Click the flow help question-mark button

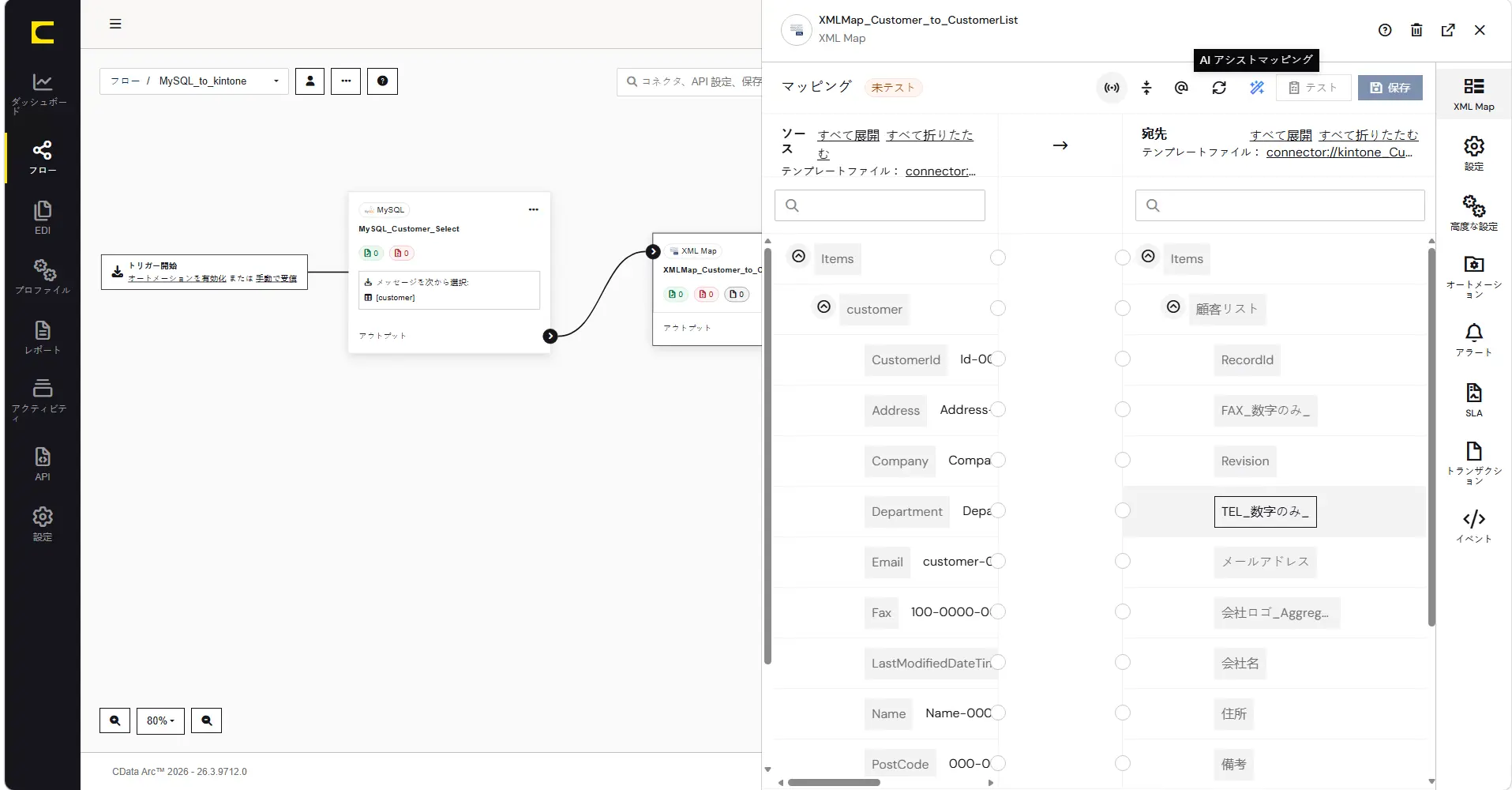(x=382, y=81)
